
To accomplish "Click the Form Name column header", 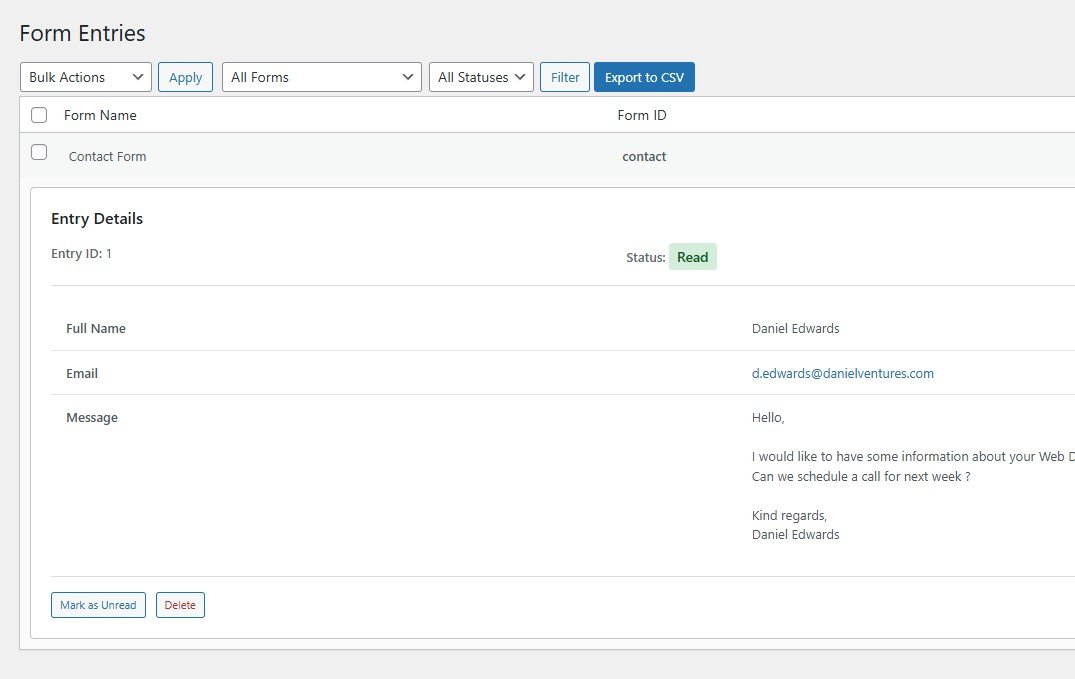I will [100, 115].
